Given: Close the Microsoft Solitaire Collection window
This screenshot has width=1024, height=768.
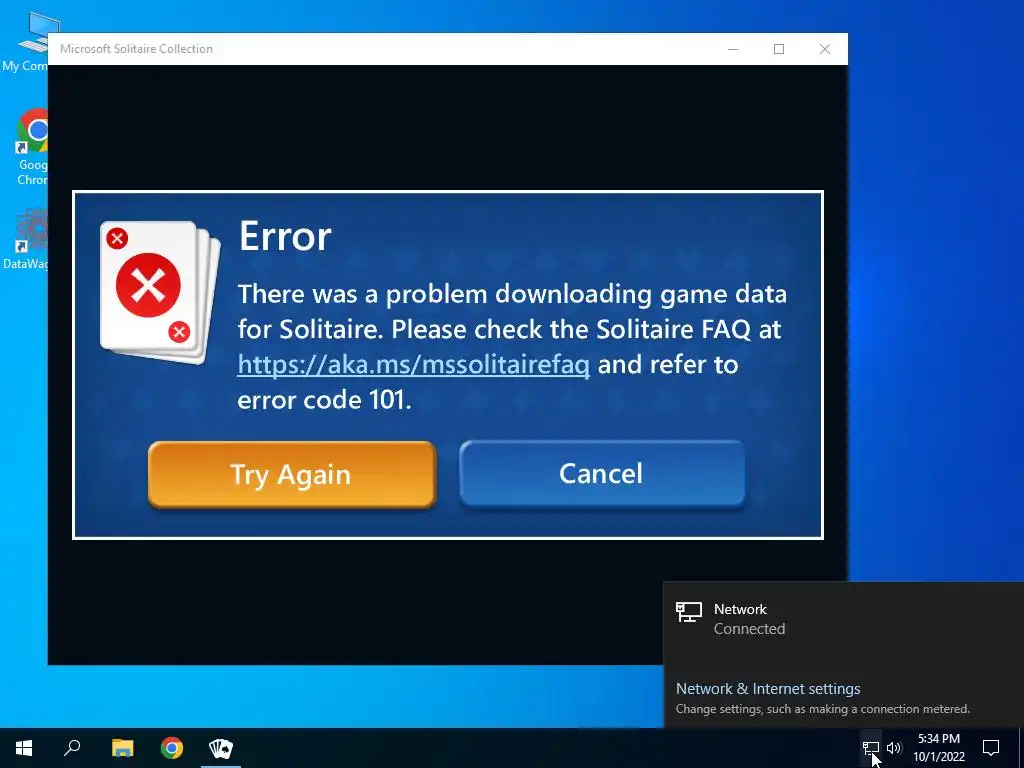Looking at the screenshot, I should [x=825, y=49].
